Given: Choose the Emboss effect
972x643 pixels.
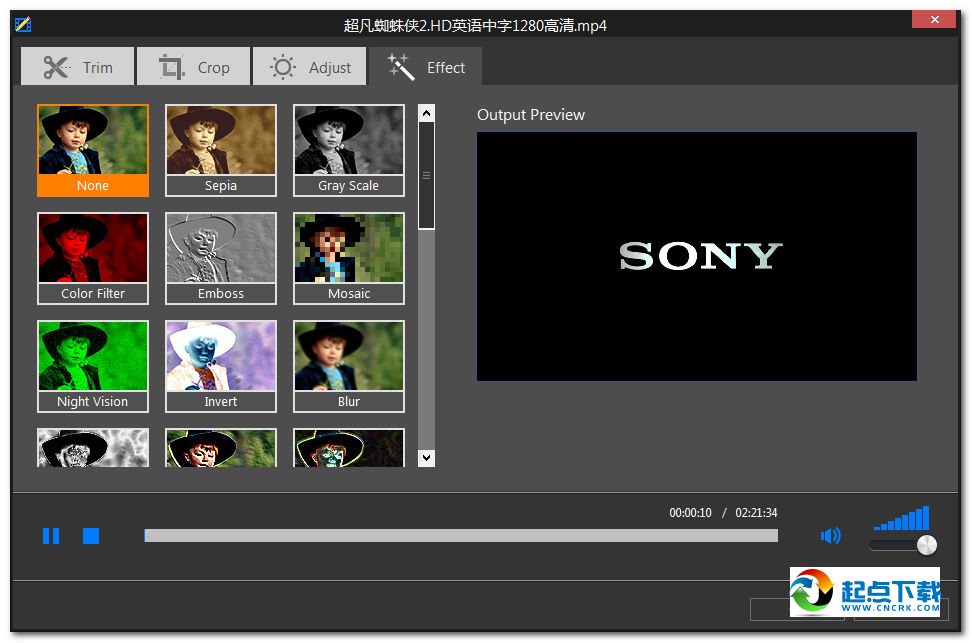Looking at the screenshot, I should point(221,259).
